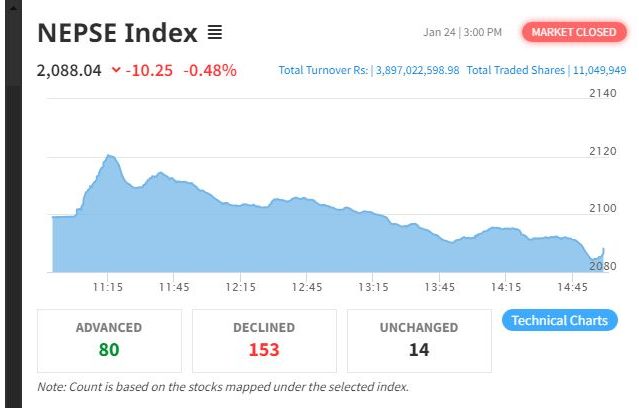Click the Market Closed status badge
Image resolution: width=639 pixels, height=408 pixels.
(x=573, y=32)
